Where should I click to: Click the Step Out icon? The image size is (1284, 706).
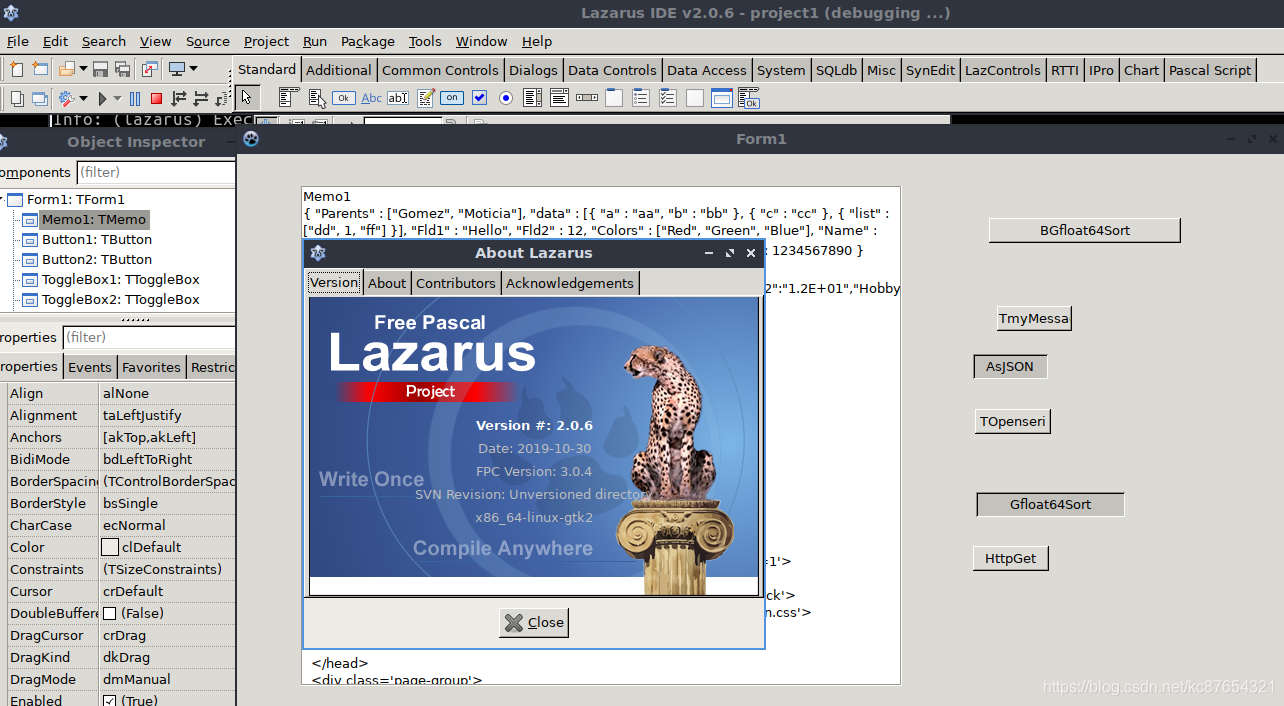(x=221, y=98)
